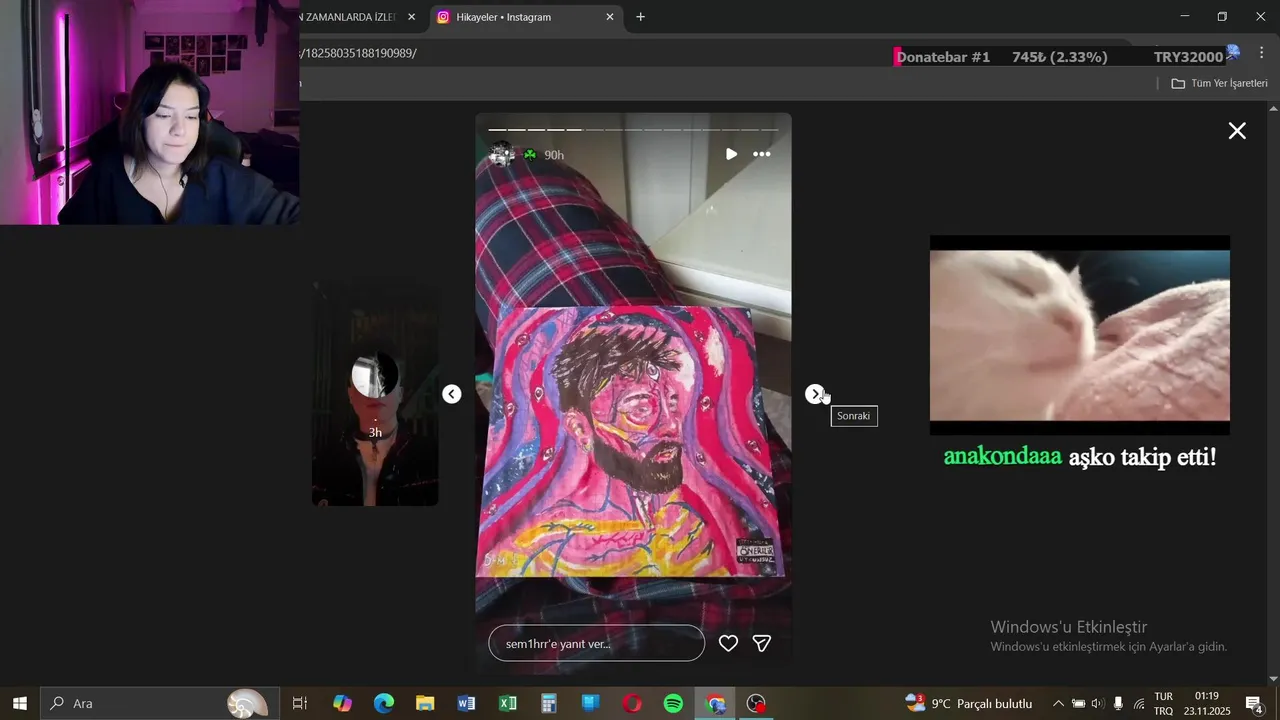
Task: Play the paused Instagram story
Action: point(731,154)
